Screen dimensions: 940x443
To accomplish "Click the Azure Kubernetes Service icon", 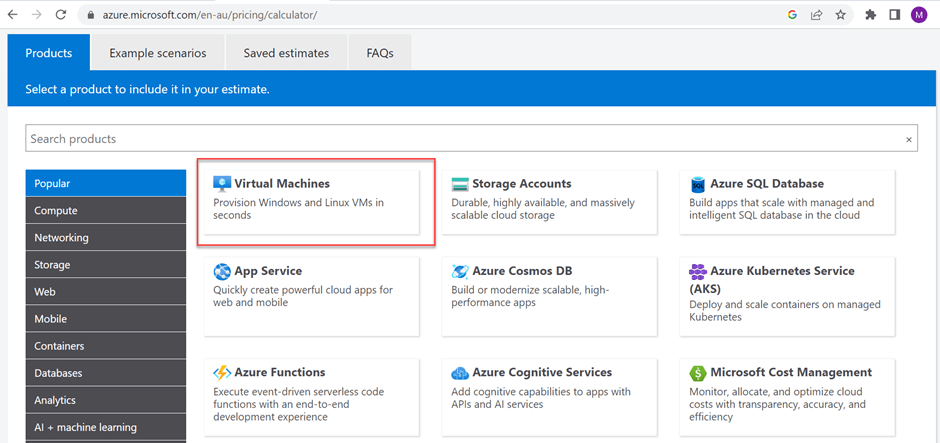I will point(698,271).
